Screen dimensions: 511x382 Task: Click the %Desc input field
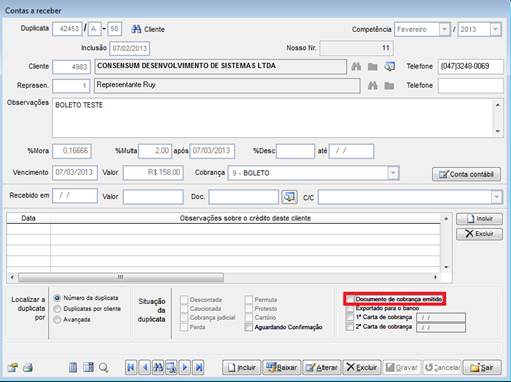[x=296, y=151]
